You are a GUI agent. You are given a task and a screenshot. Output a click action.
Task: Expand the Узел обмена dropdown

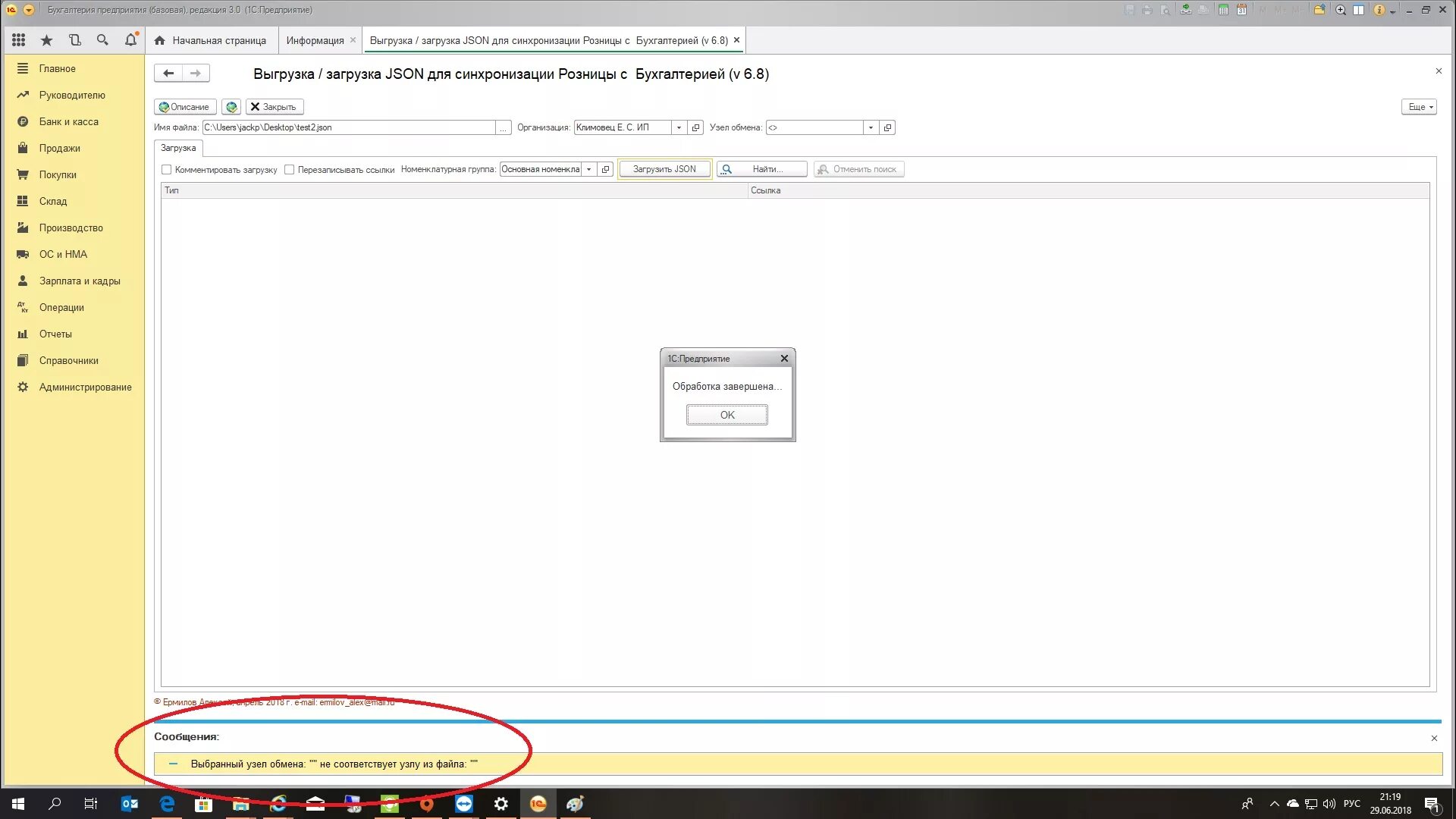(x=871, y=127)
